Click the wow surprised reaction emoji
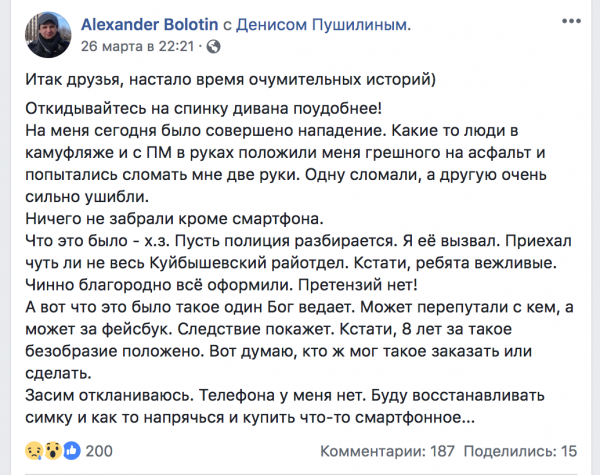600x475 pixels. click(x=53, y=451)
